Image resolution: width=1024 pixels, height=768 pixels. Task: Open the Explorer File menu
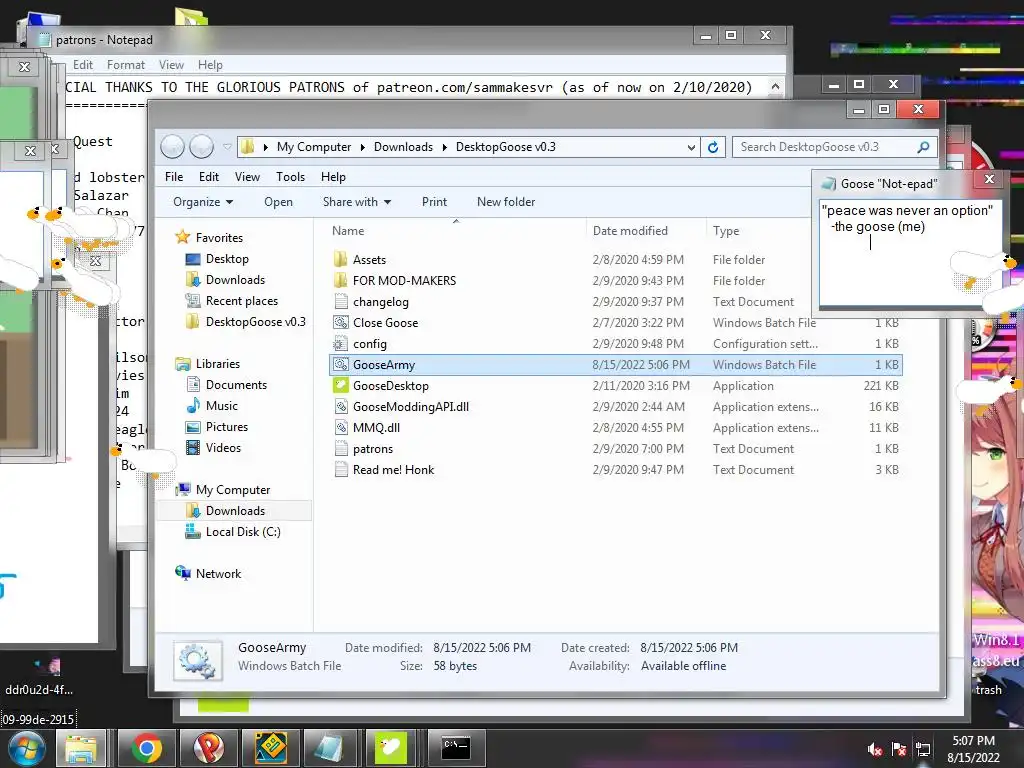[174, 177]
